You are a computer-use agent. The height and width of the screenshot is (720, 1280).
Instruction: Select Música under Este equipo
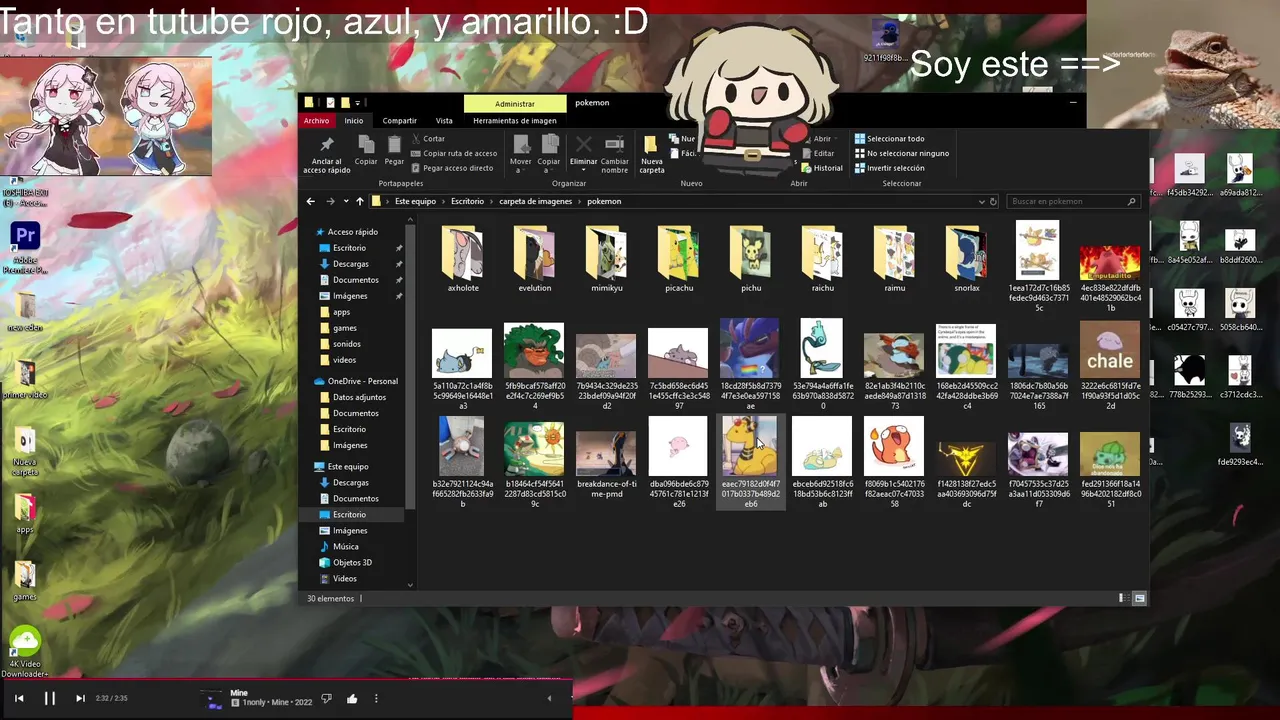[x=345, y=546]
